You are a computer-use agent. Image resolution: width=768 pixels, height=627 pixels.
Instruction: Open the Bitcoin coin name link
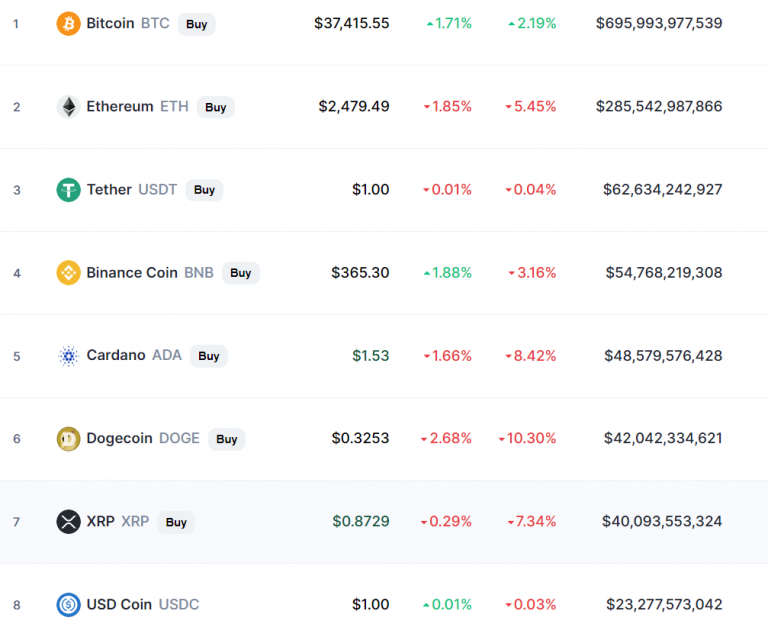click(x=110, y=23)
